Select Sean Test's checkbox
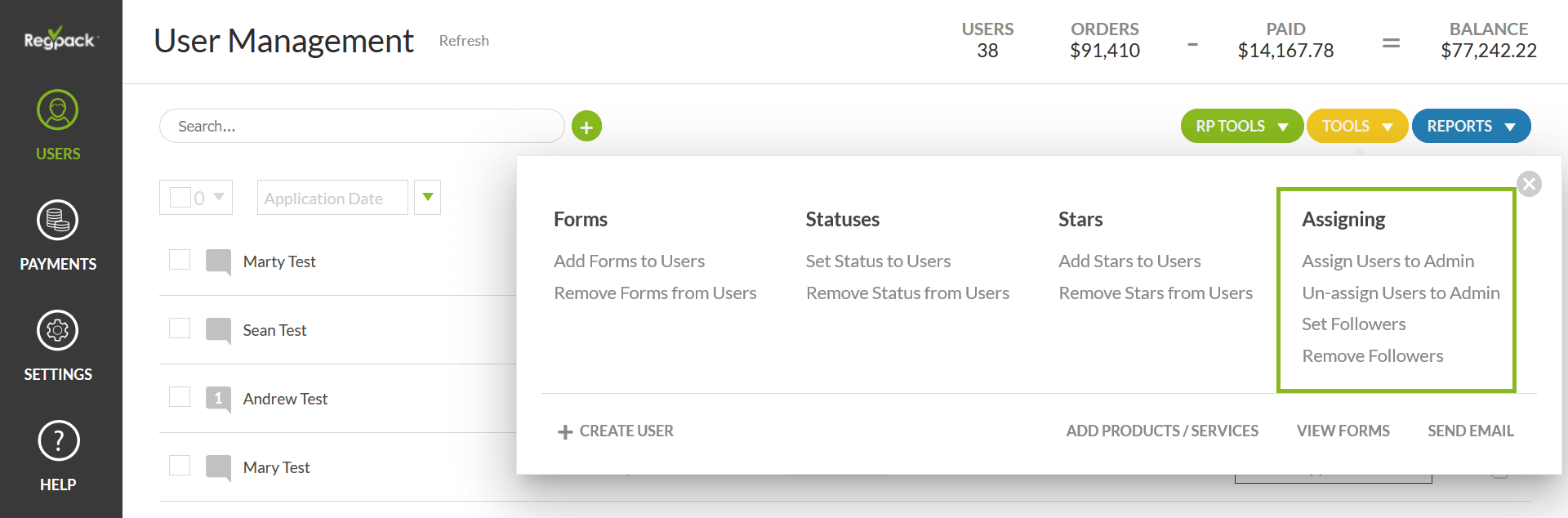This screenshot has height=518, width=1568. 180,328
